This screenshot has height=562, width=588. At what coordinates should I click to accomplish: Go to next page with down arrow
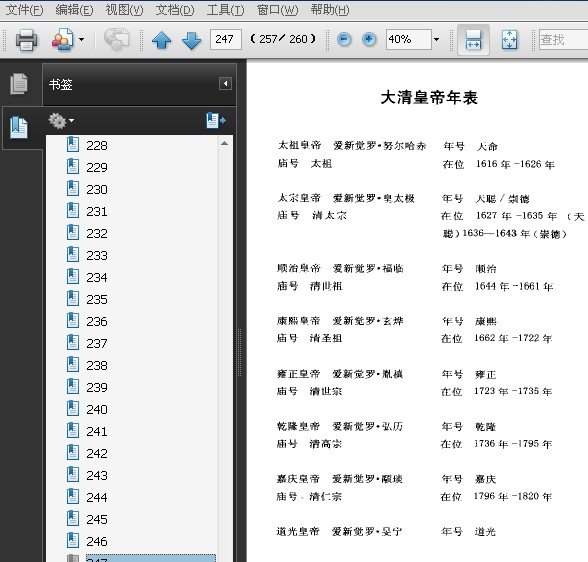coord(191,40)
